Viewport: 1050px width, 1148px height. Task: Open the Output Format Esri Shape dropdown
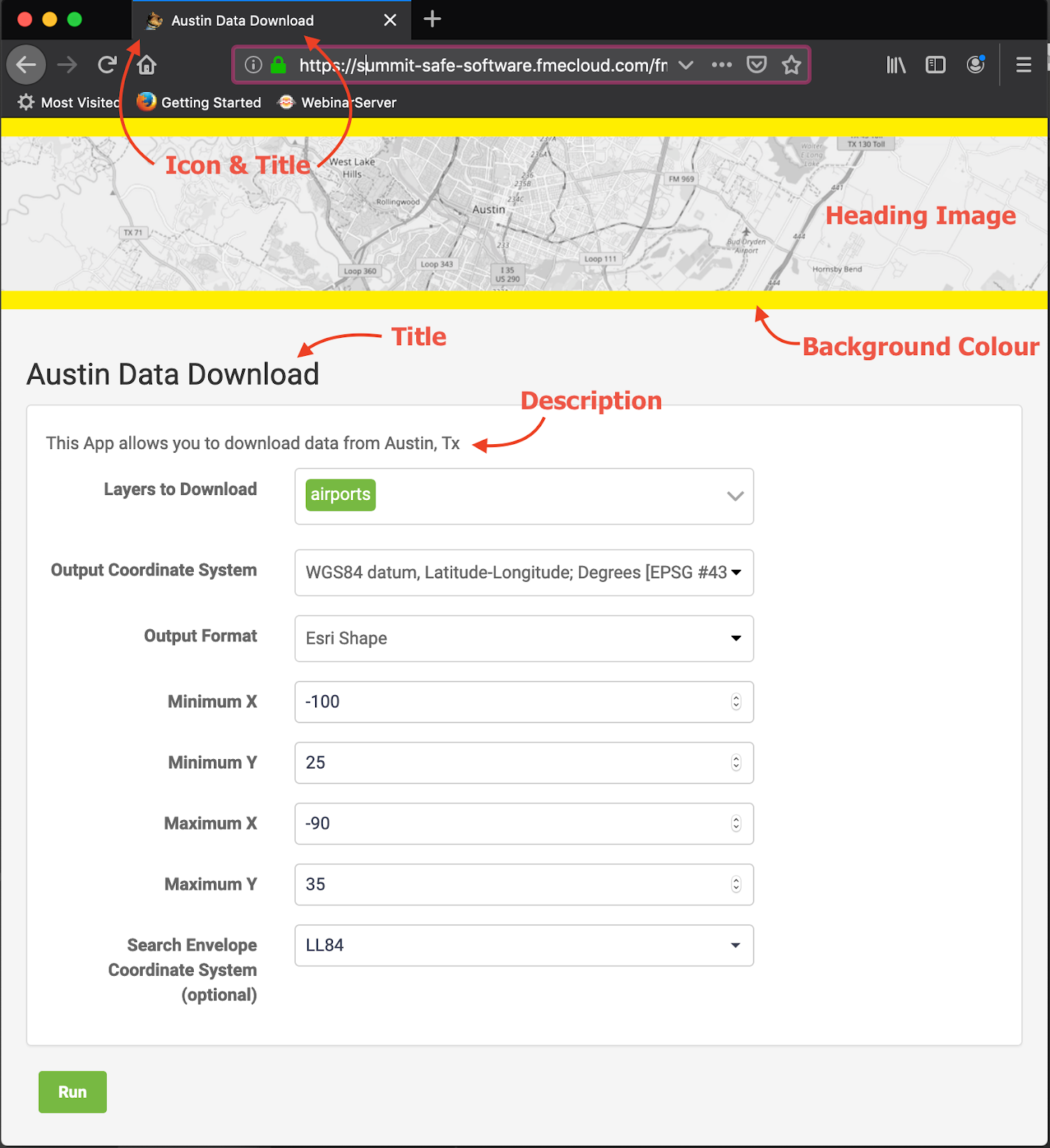coord(736,639)
